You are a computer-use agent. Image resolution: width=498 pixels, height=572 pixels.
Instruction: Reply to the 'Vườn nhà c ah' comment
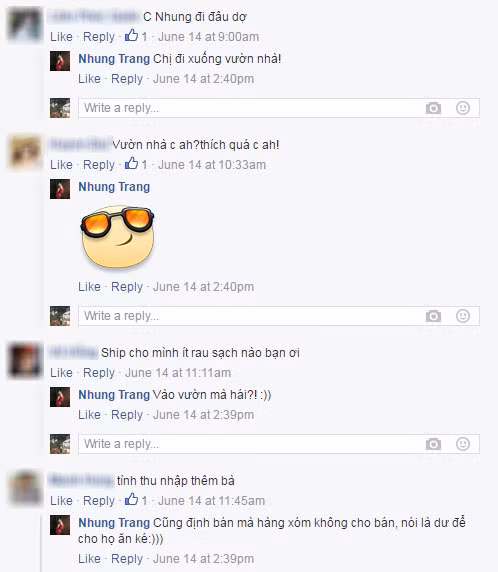click(99, 165)
